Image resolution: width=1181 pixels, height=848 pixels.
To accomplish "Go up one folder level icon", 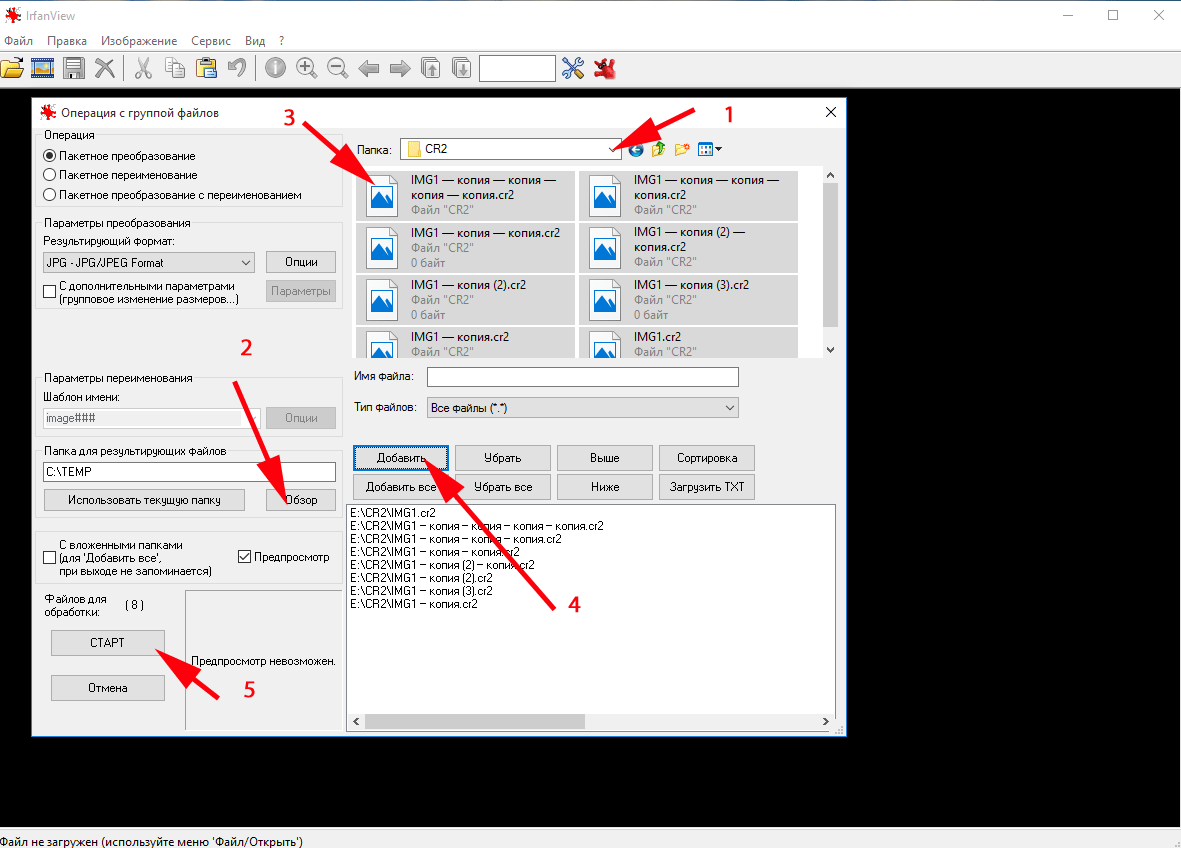I will point(658,148).
